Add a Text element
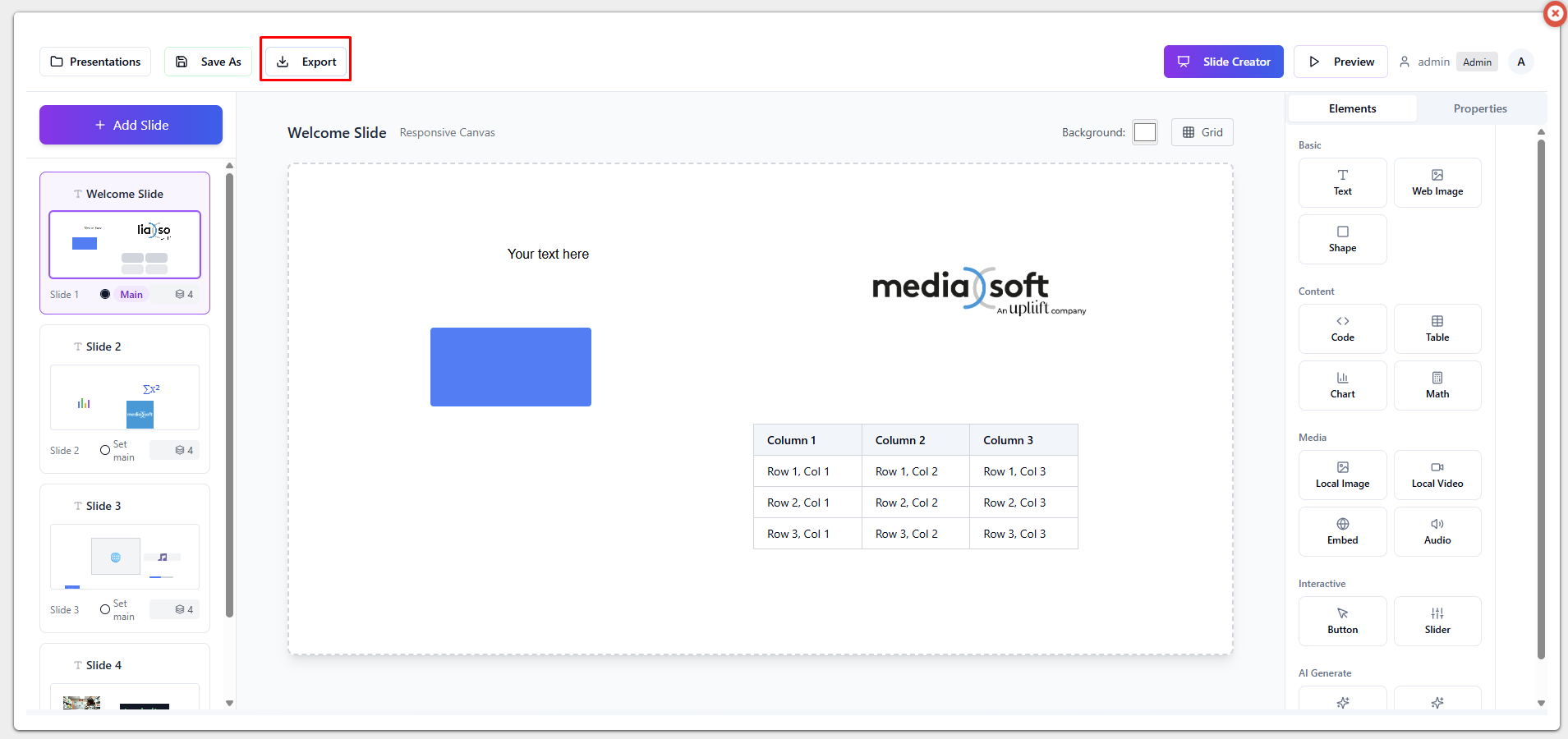1568x739 pixels. (x=1342, y=182)
